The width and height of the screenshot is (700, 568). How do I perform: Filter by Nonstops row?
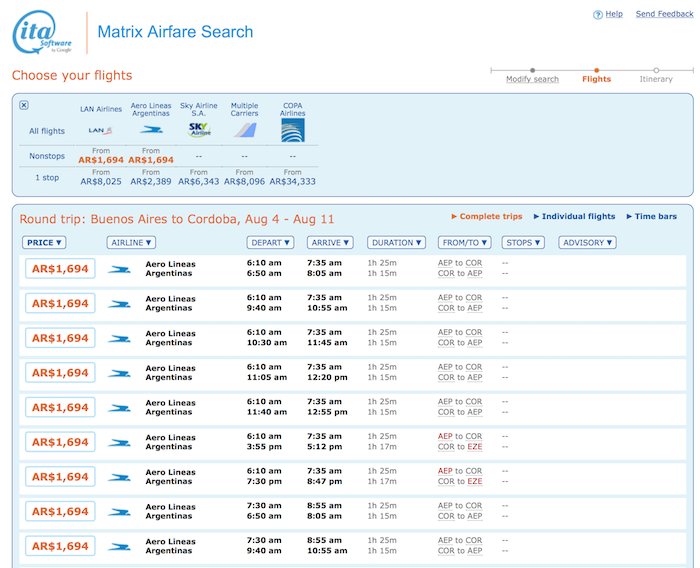[x=47, y=156]
